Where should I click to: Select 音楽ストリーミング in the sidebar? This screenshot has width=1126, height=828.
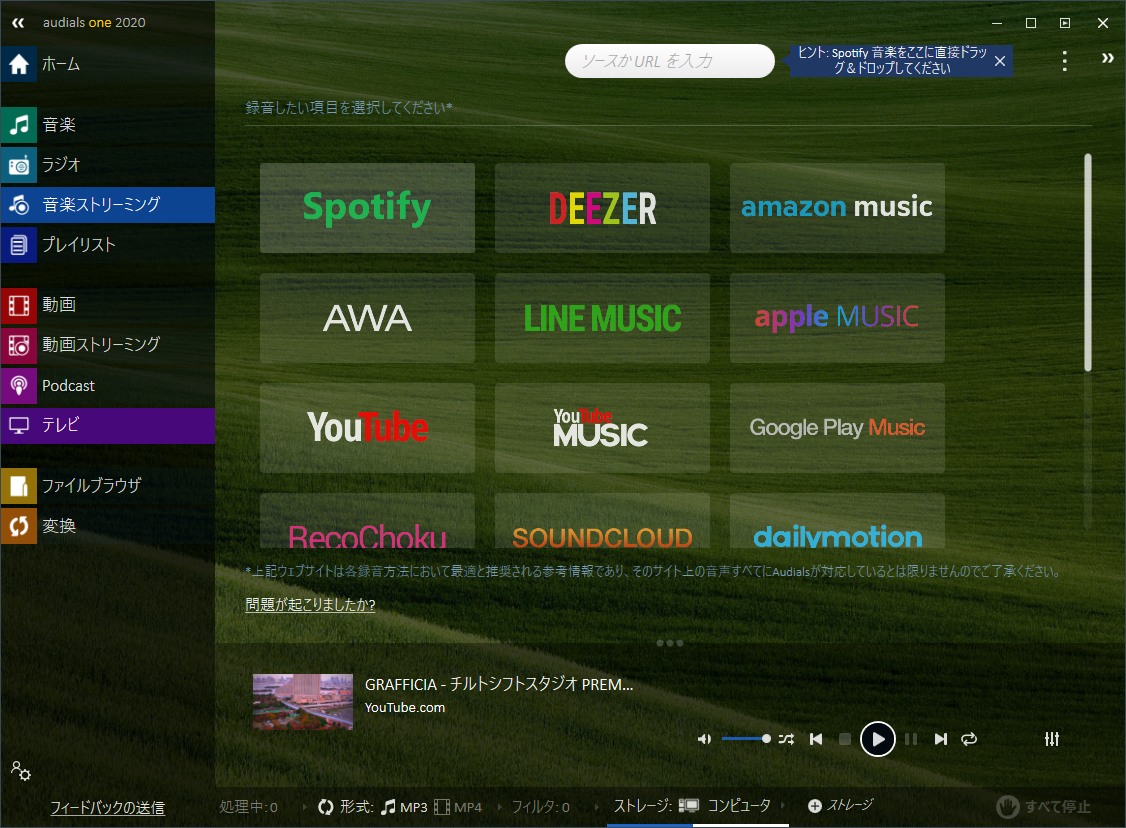(x=108, y=205)
